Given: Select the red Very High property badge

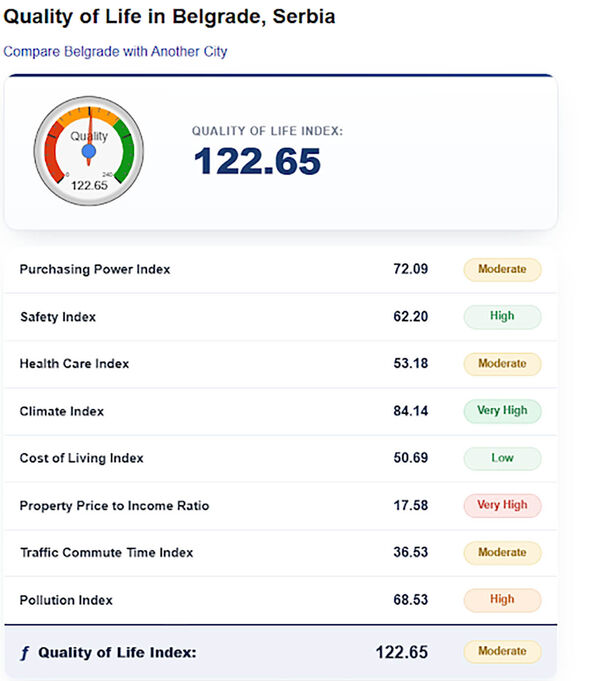Looking at the screenshot, I should click(x=503, y=506).
